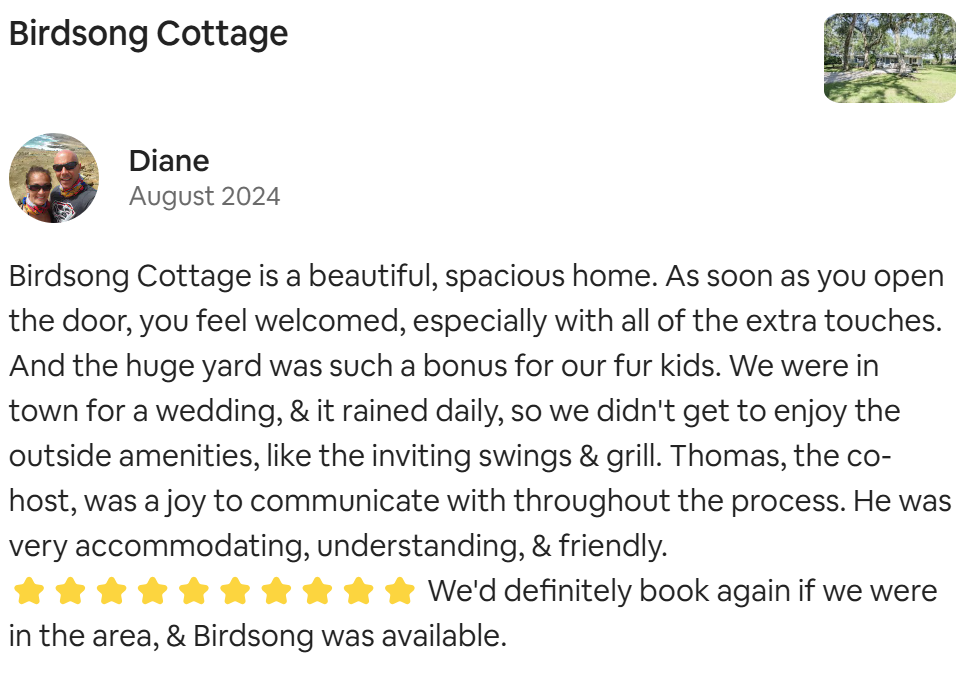
Task: Click the fifth yellow star emoji
Action: tap(194, 591)
